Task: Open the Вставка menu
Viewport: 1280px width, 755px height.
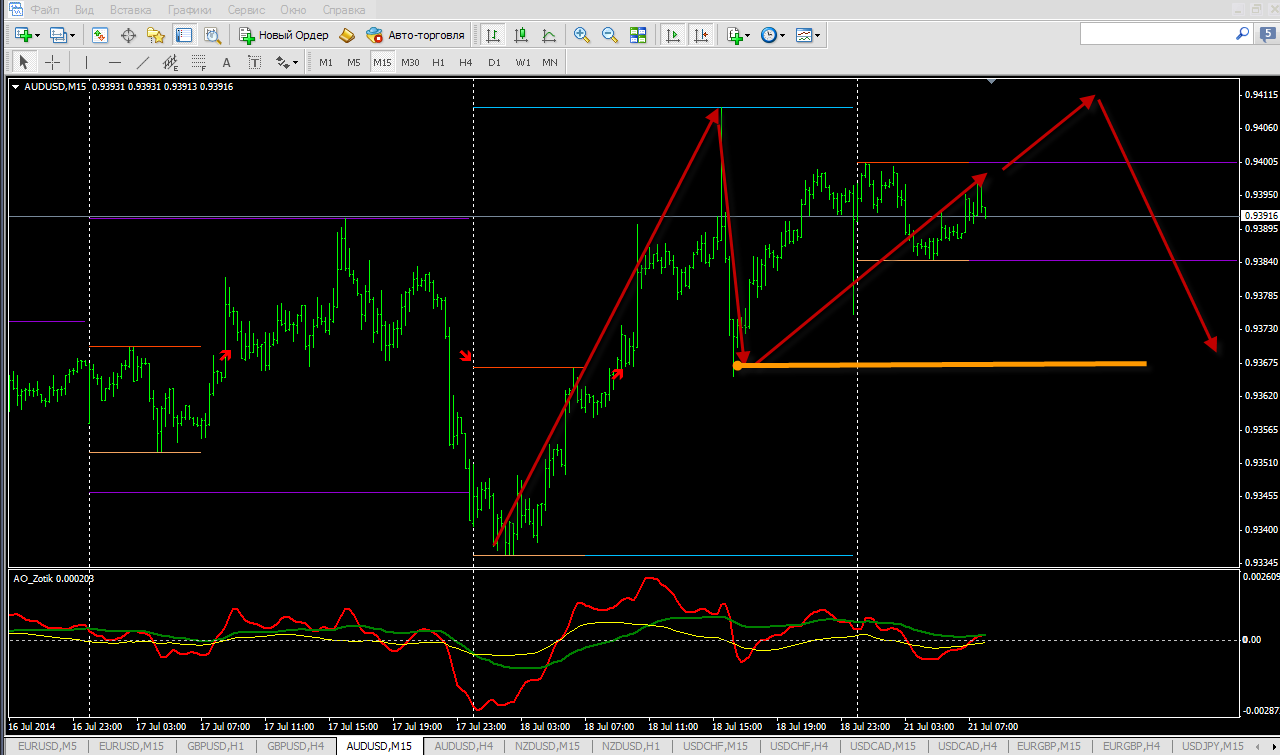Action: click(131, 9)
